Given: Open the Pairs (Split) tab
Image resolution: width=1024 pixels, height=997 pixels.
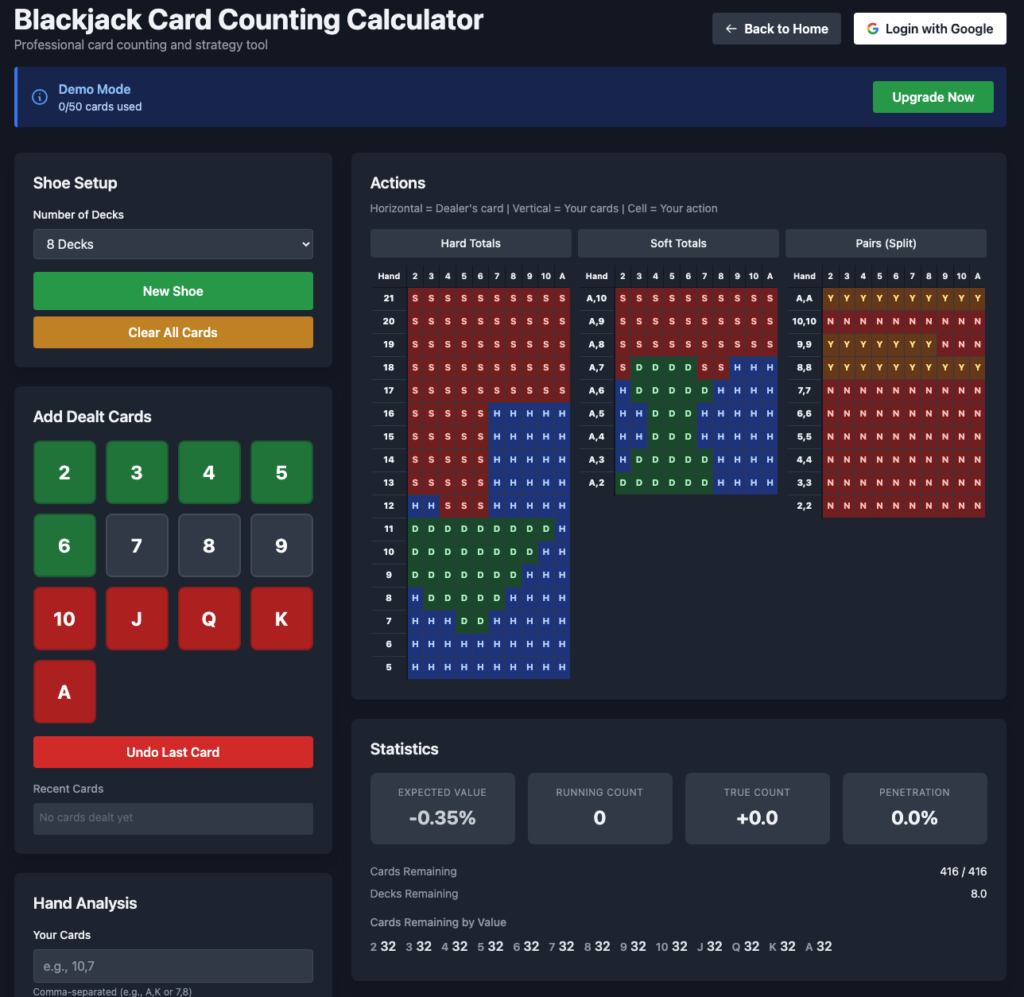Looking at the screenshot, I should tap(886, 243).
